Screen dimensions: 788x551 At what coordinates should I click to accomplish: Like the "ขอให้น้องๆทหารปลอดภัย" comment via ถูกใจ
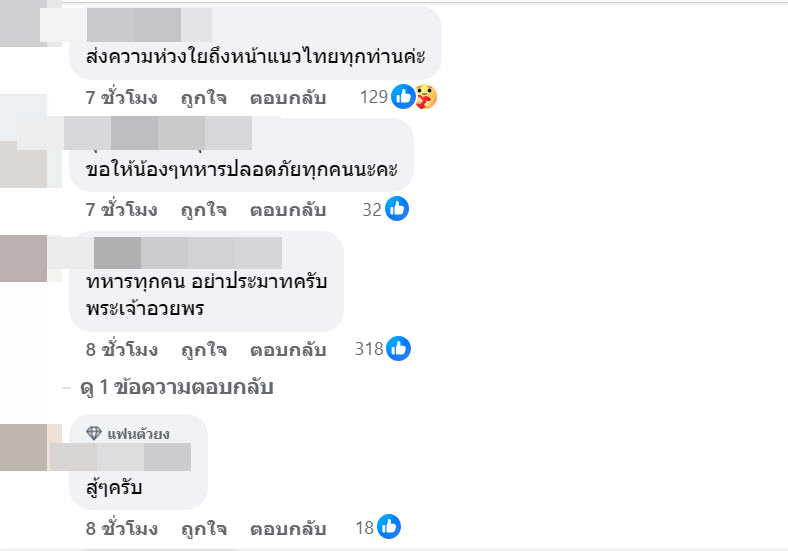pos(204,210)
